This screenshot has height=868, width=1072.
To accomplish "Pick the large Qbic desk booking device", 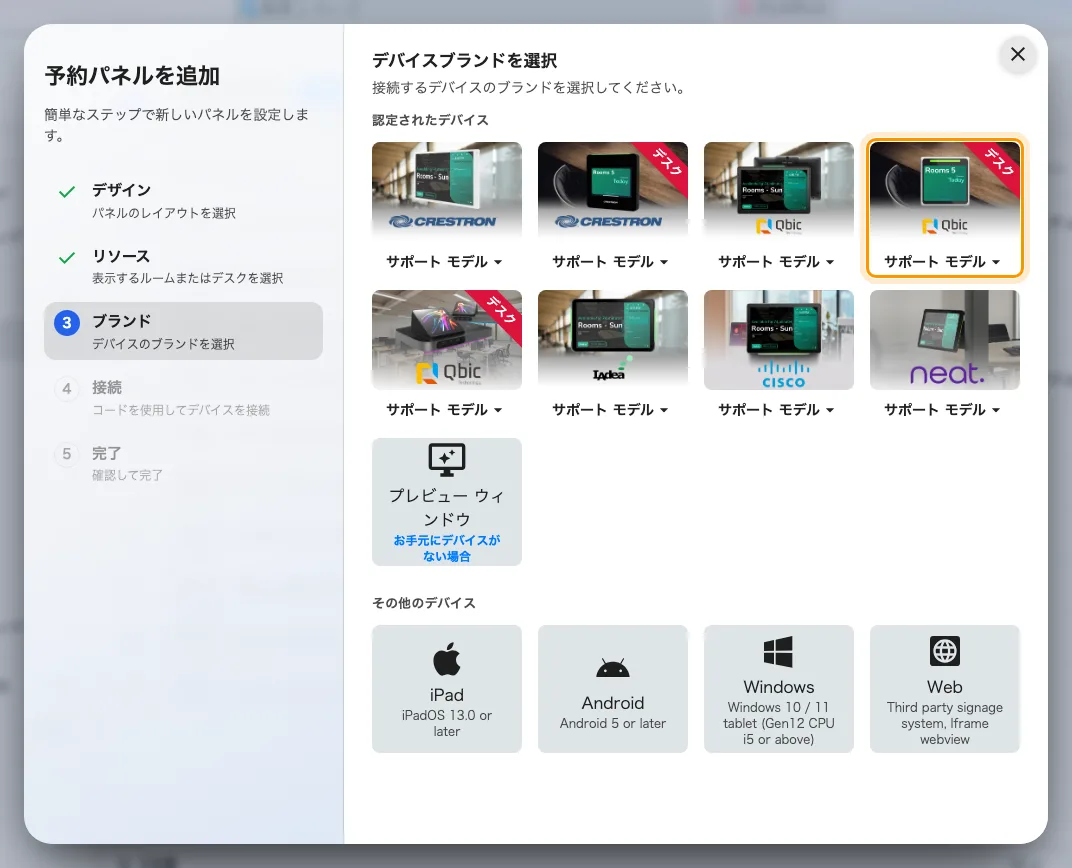I will tap(446, 340).
